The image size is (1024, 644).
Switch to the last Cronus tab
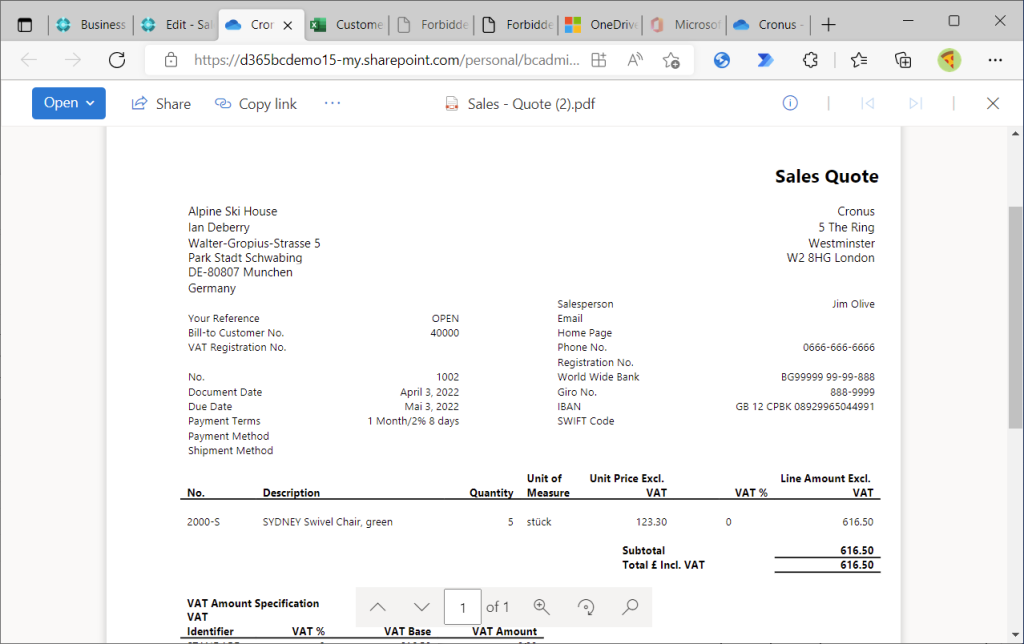[769, 25]
